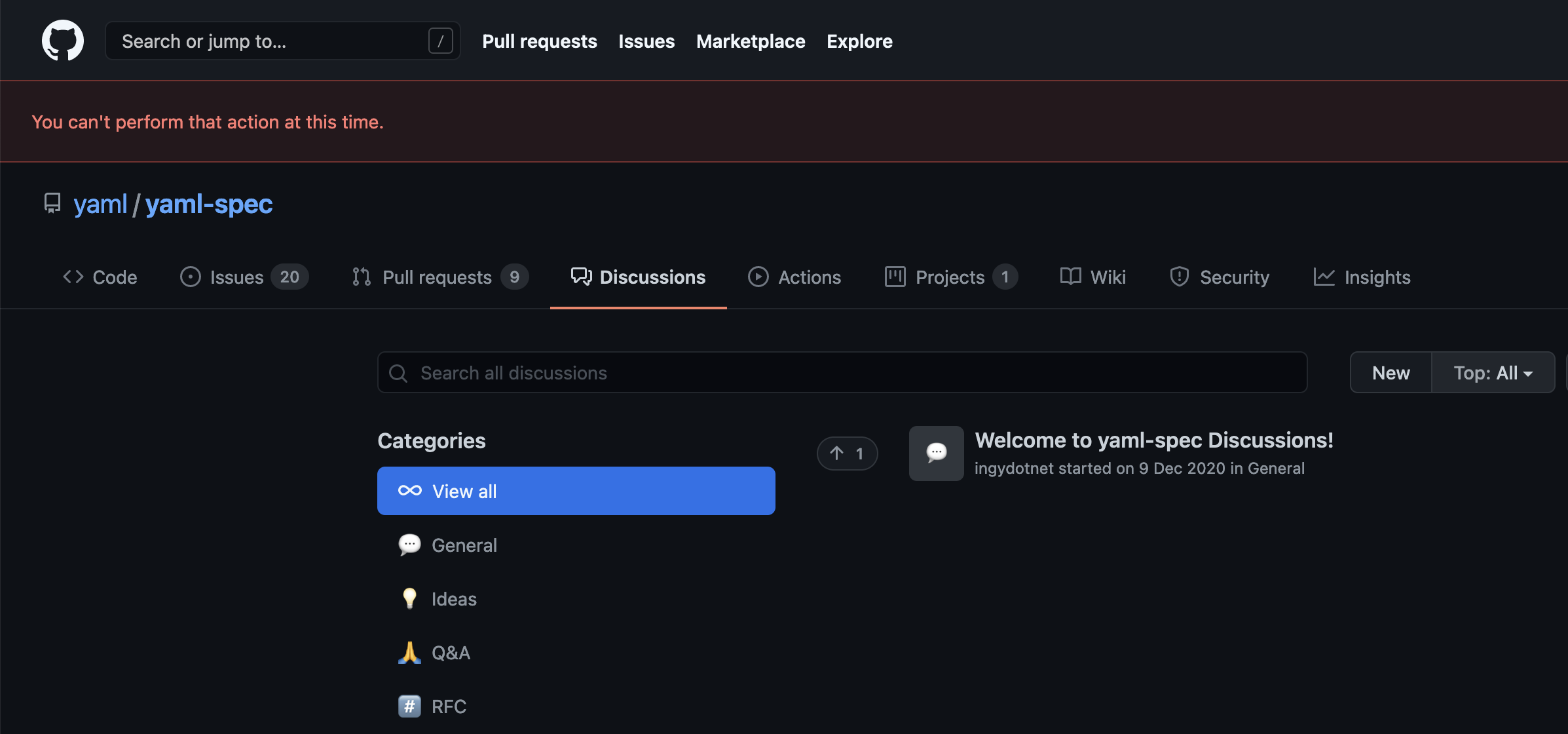Select the Ideas category
1568x734 pixels.
click(454, 598)
